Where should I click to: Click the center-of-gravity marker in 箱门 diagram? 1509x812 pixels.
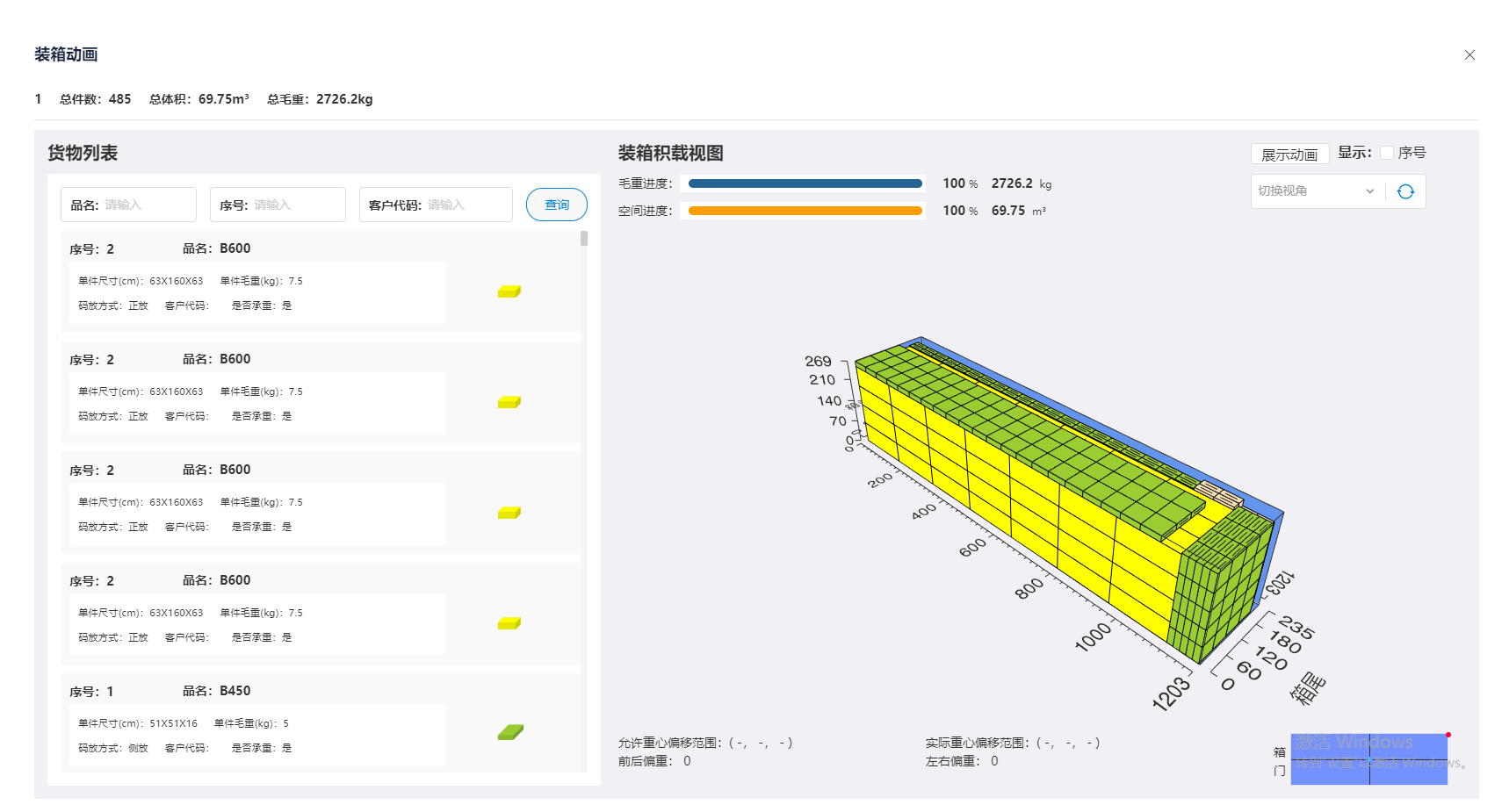click(x=1368, y=760)
